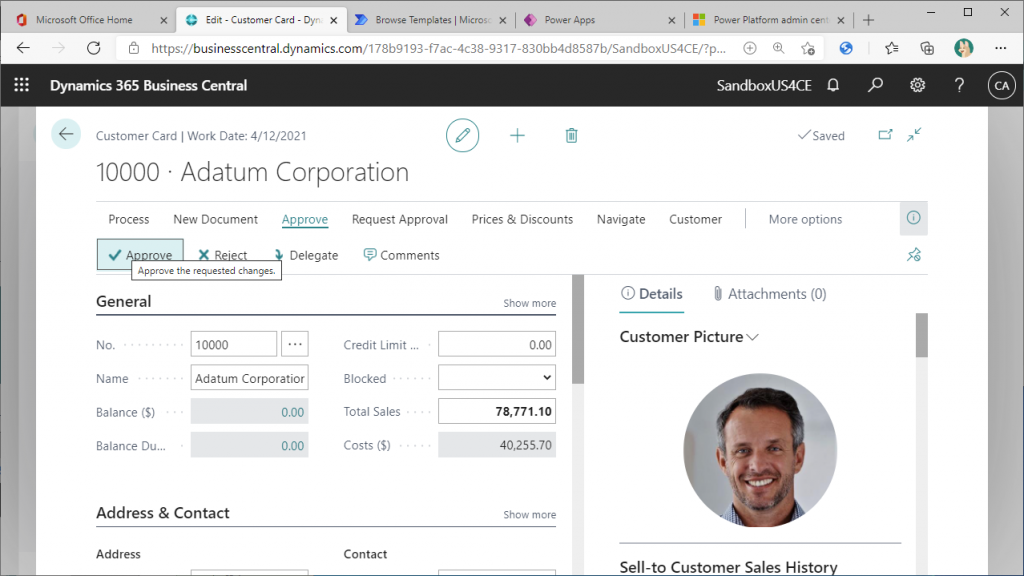Open the app launcher waffle menu

[x=22, y=85]
